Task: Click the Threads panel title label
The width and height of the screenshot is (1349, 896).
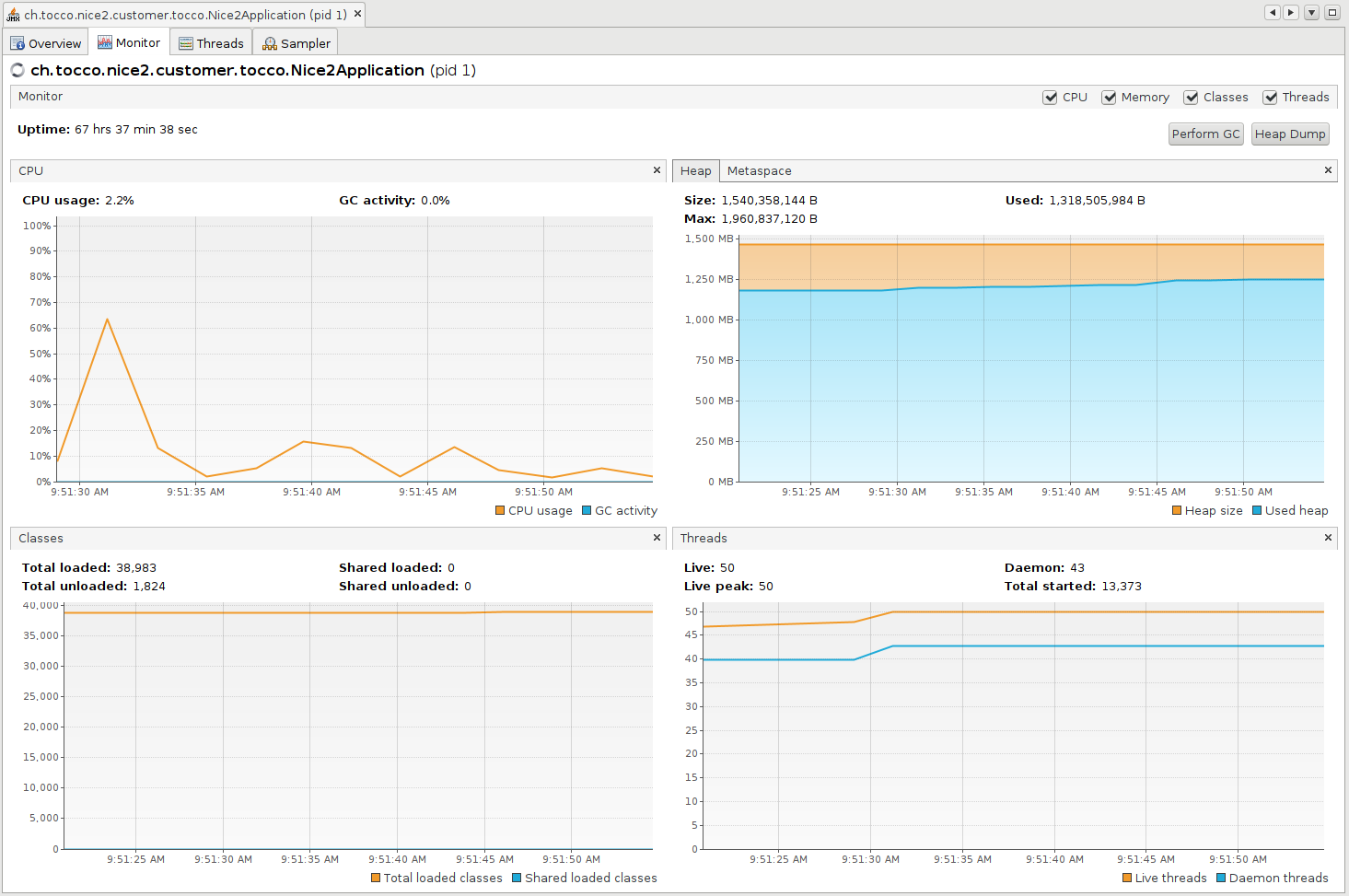Action: pos(704,539)
